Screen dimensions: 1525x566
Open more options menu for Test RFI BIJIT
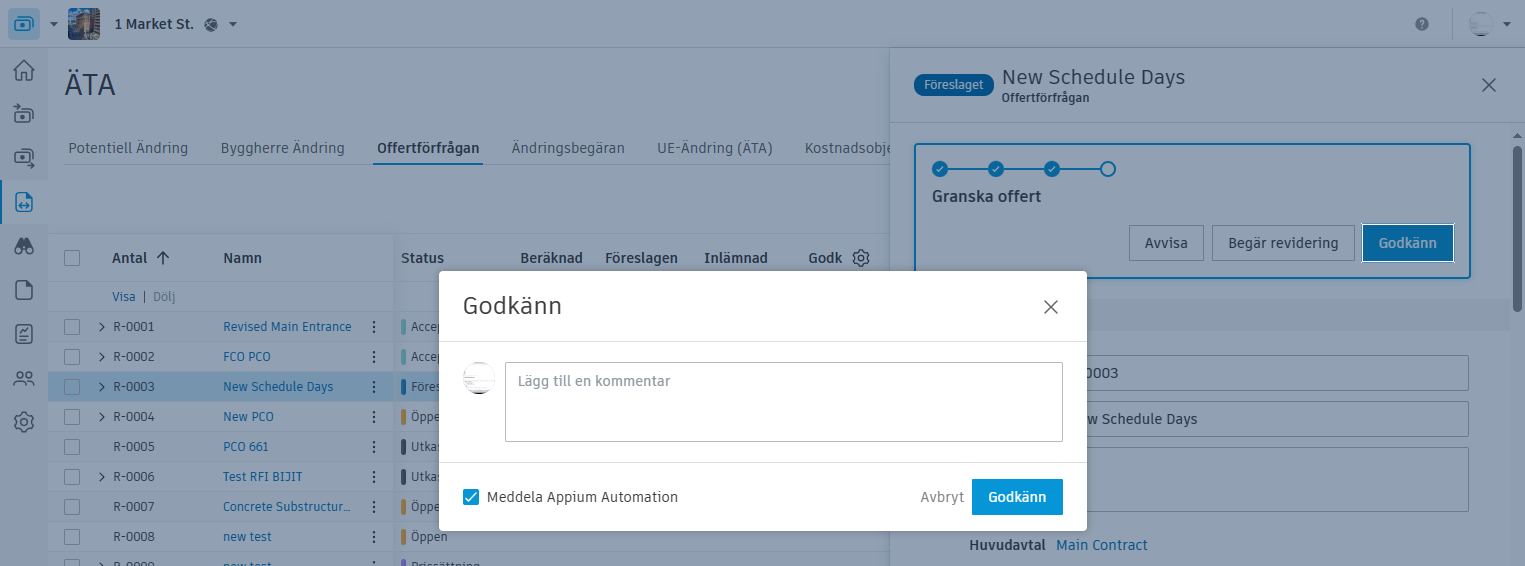pos(374,477)
